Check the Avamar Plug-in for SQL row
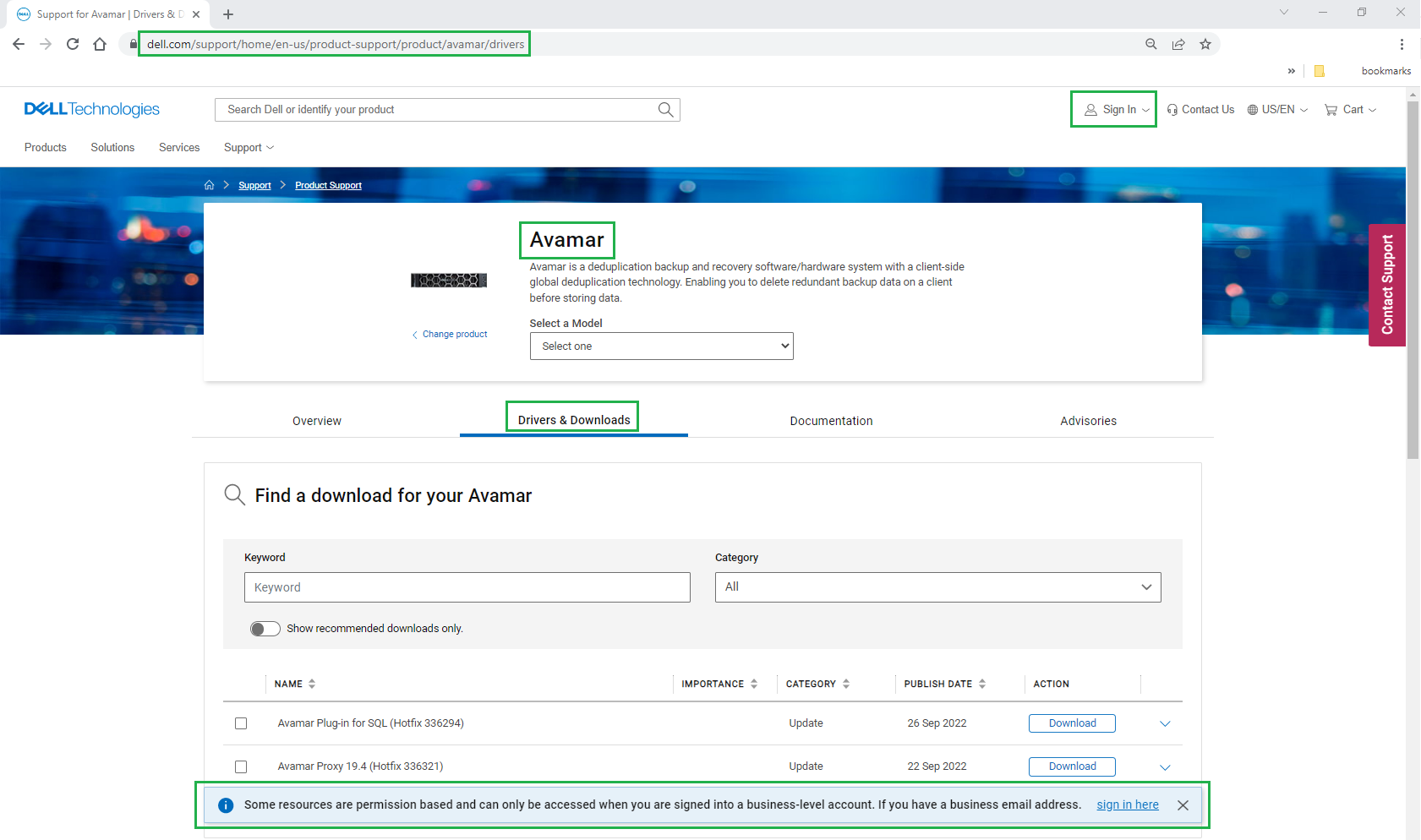This screenshot has width=1421, height=840. click(241, 723)
